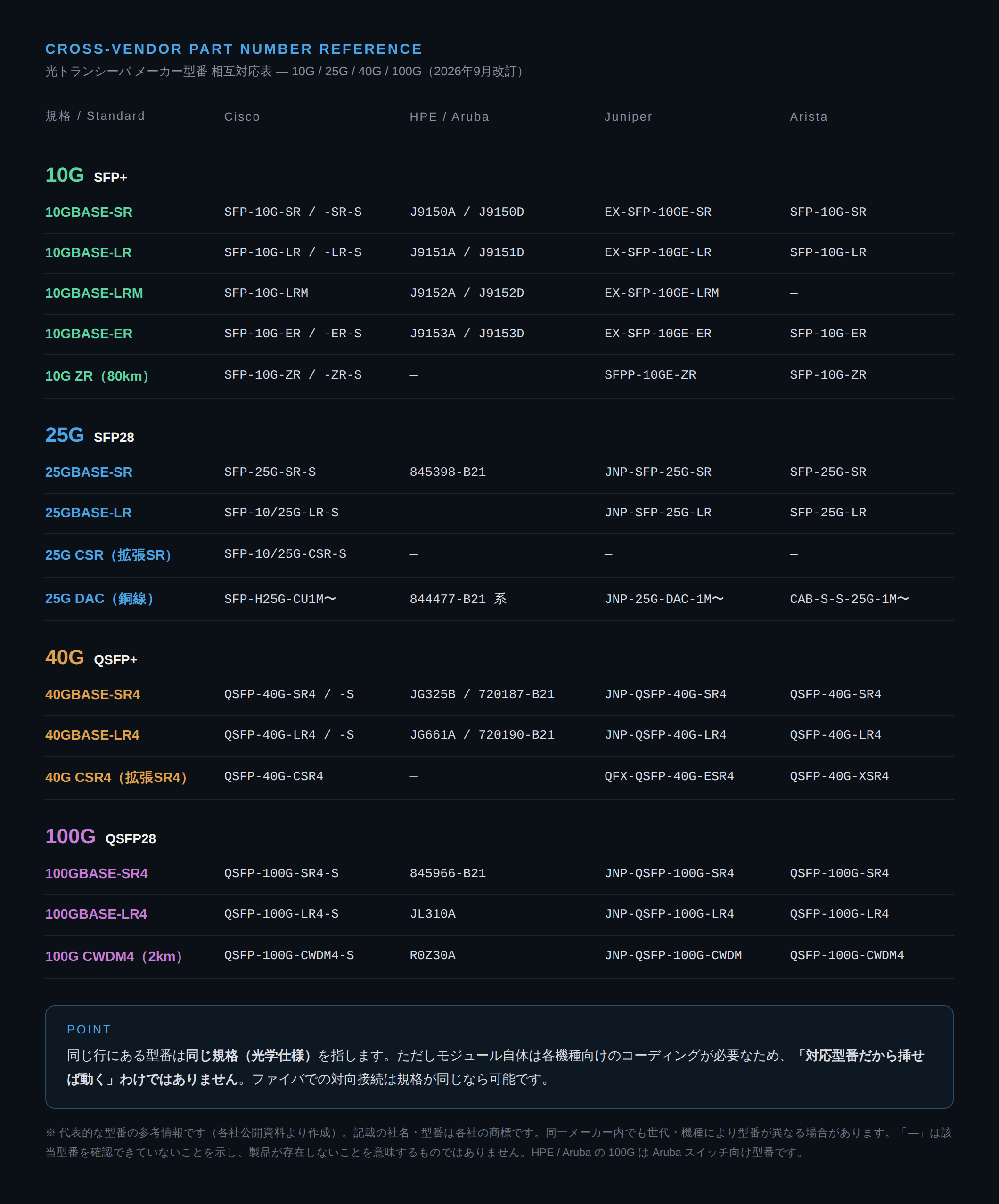Click Cisco part SFP-10/25G-LR-S
The width and height of the screenshot is (999, 1204).
[x=281, y=513]
